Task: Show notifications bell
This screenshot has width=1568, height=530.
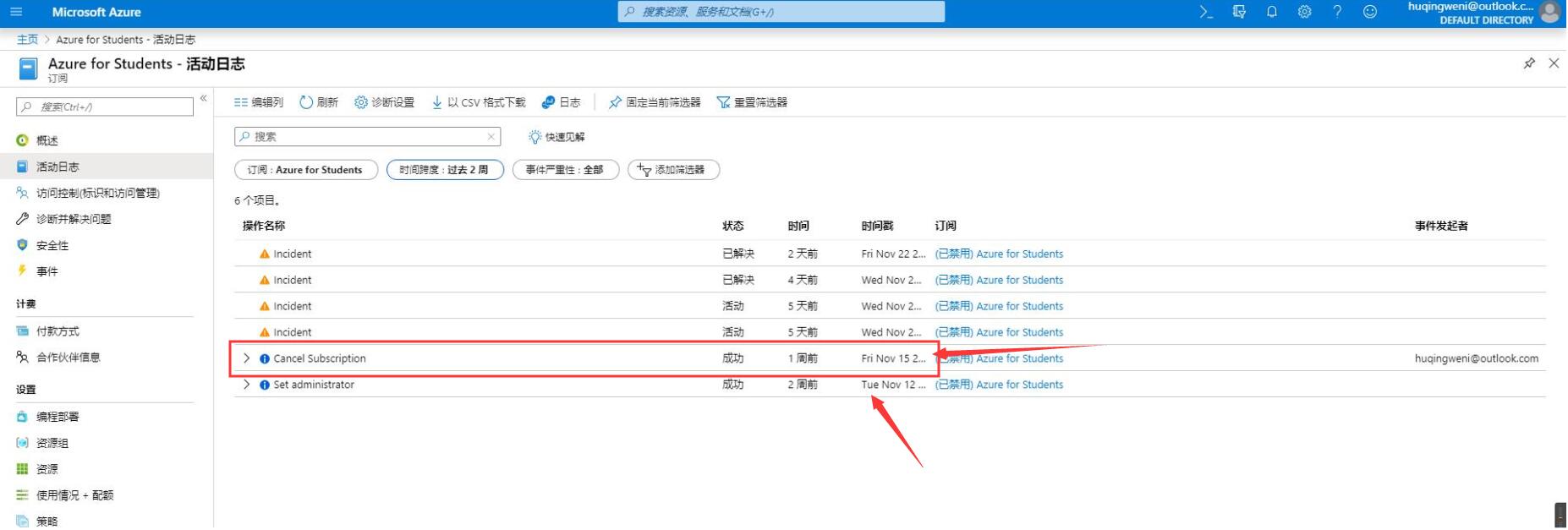Action: click(1272, 12)
